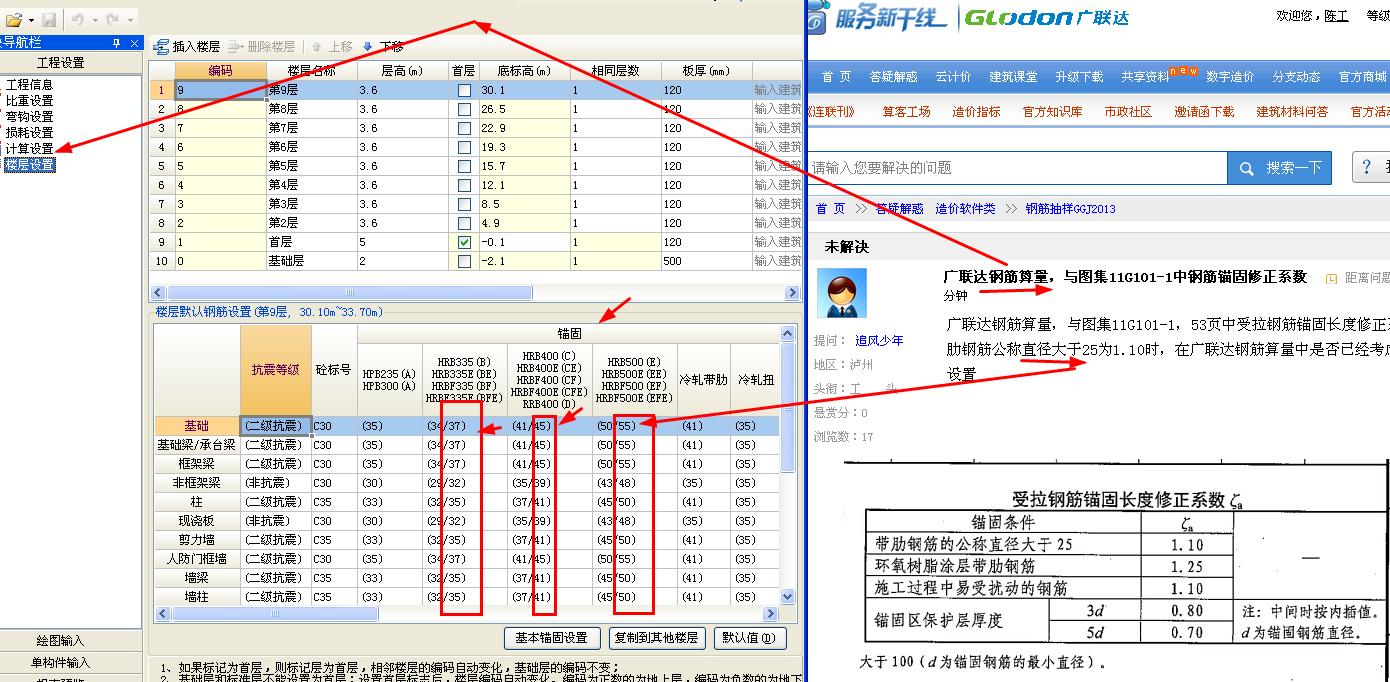Image resolution: width=1390 pixels, height=682 pixels.
Task: Toggle 首层 checkbox for 第8层
Action: 464,109
